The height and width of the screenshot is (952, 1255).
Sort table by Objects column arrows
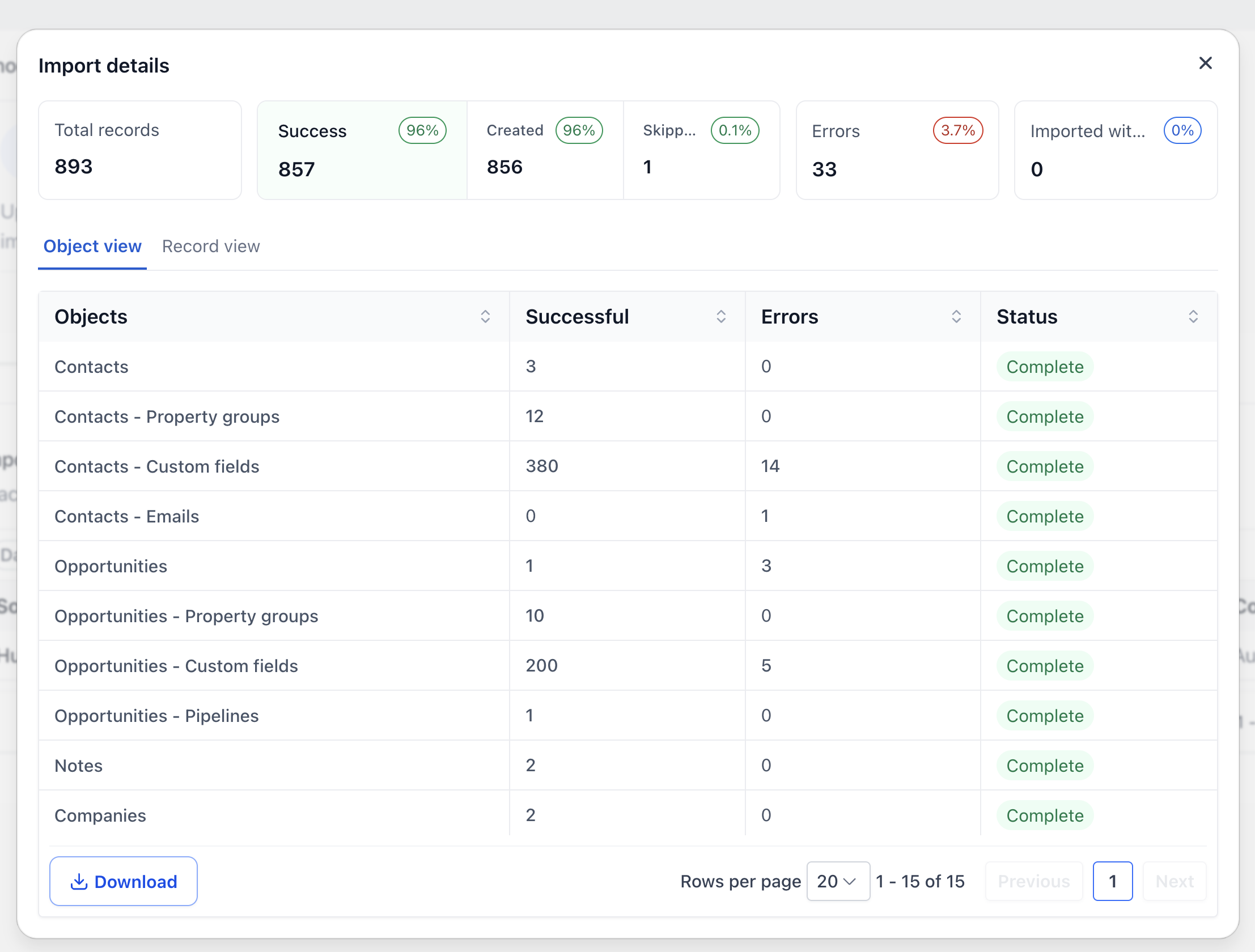485,317
